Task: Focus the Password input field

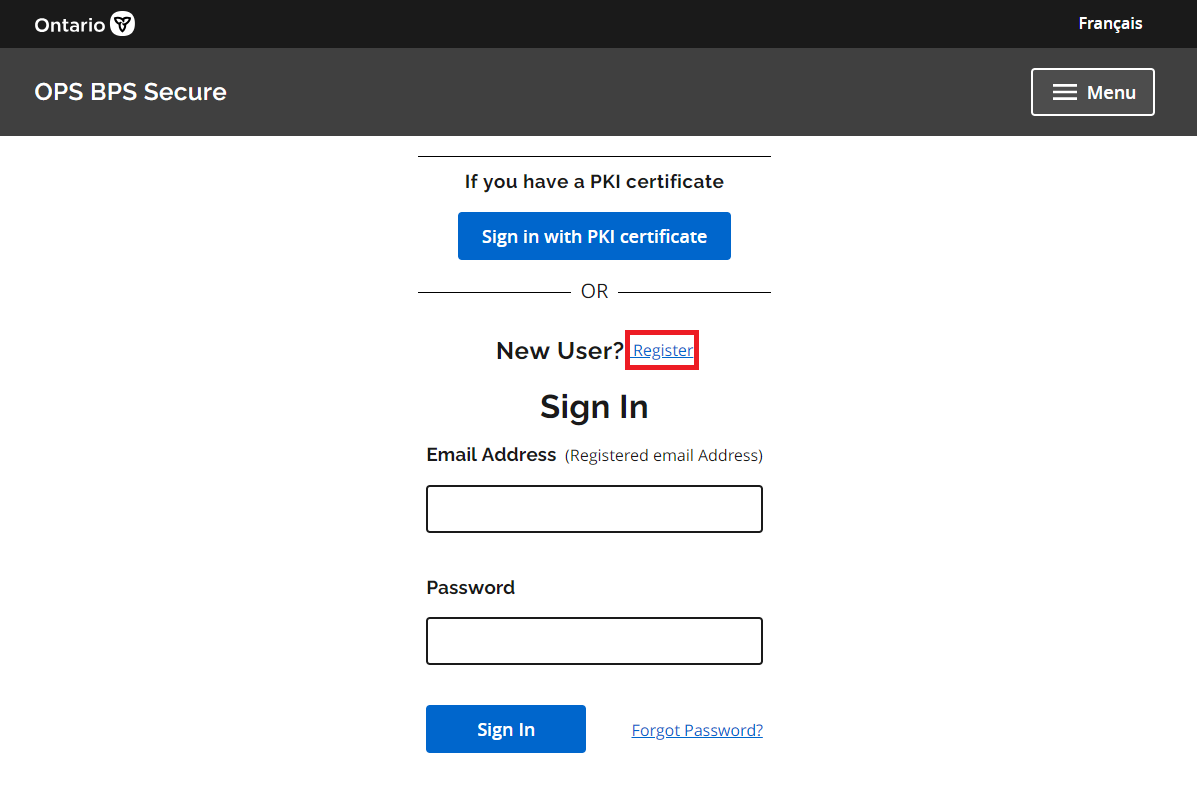Action: (594, 641)
